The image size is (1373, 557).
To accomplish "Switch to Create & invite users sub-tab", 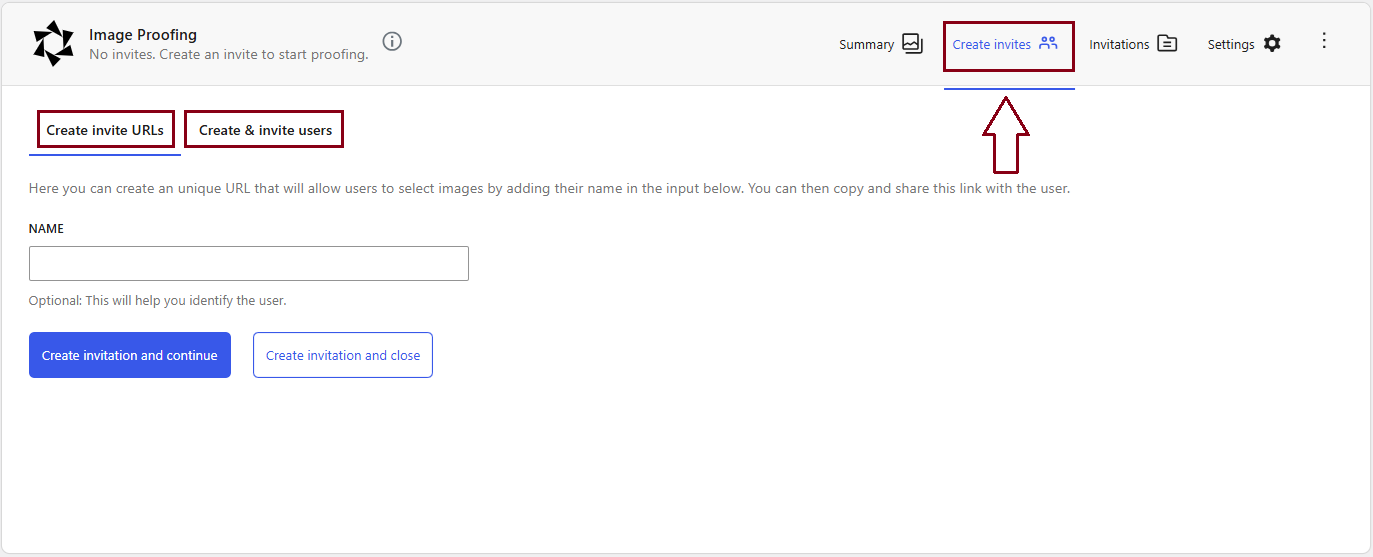I will (265, 130).
